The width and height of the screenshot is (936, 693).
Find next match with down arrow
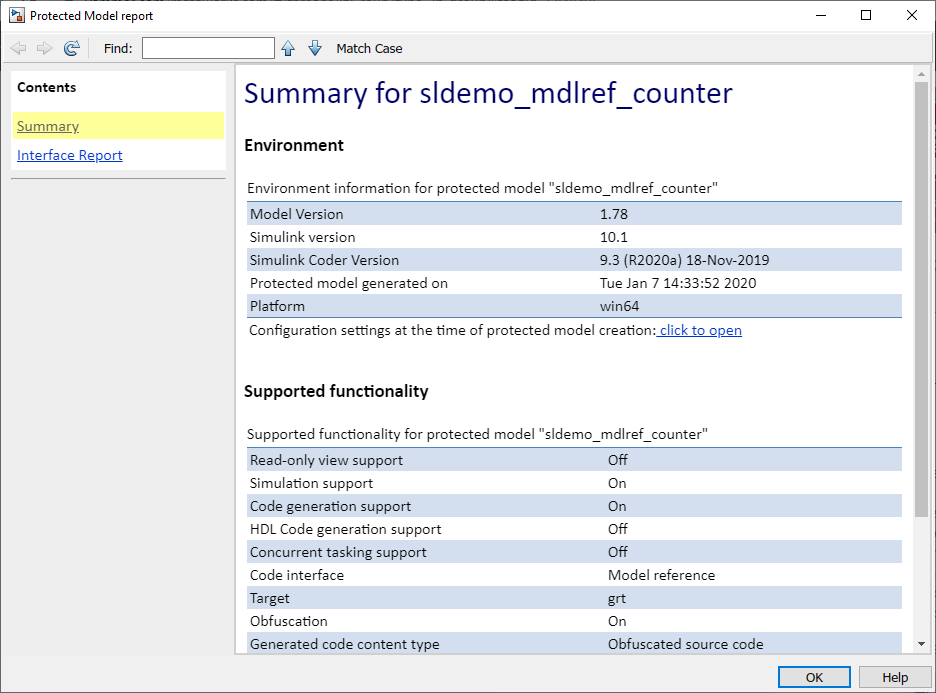point(315,48)
